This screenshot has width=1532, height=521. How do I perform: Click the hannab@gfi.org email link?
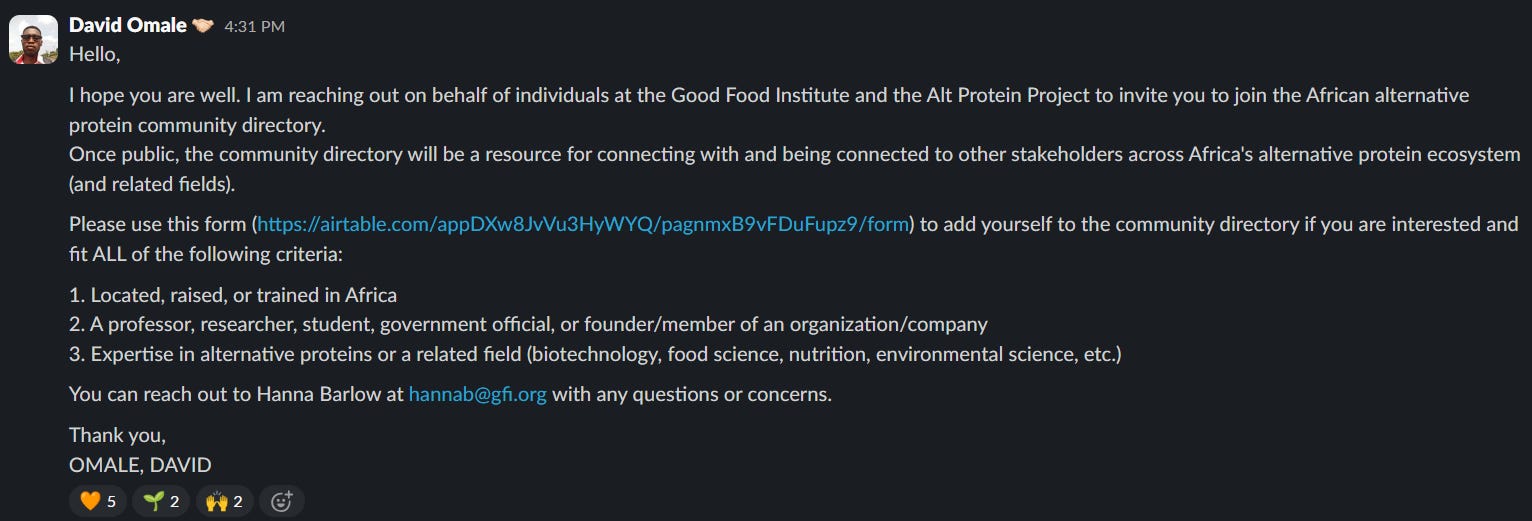pyautogui.click(x=478, y=394)
